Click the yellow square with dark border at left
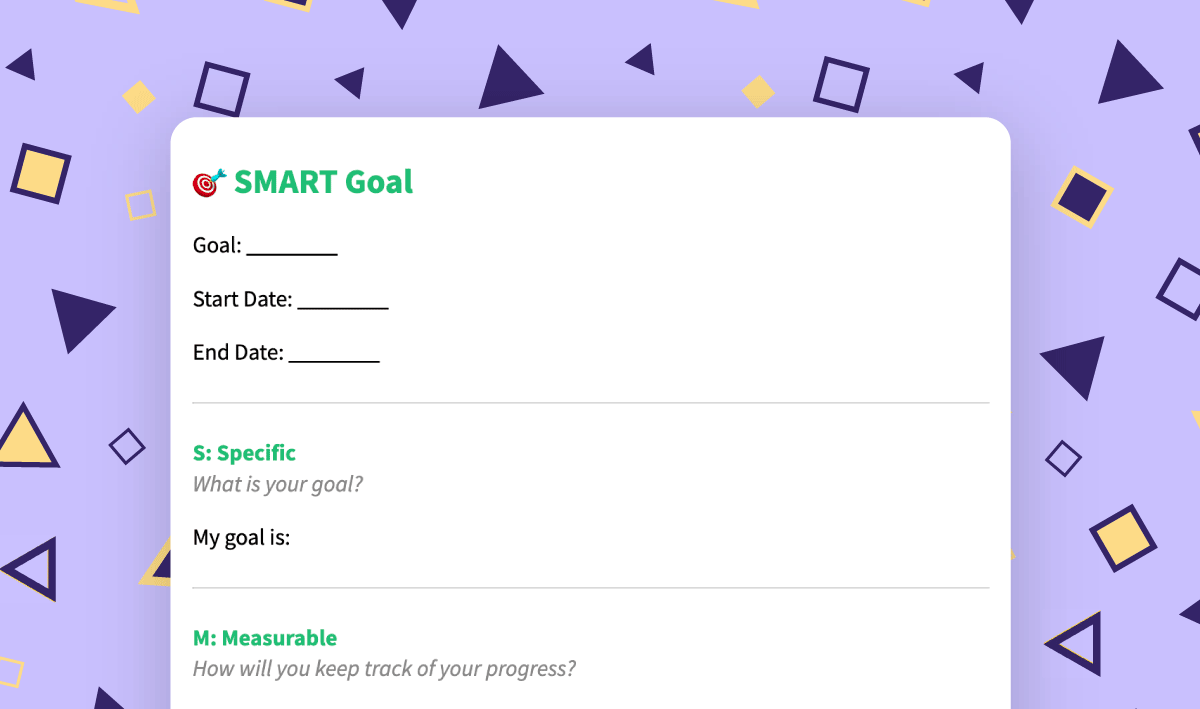 [40, 173]
